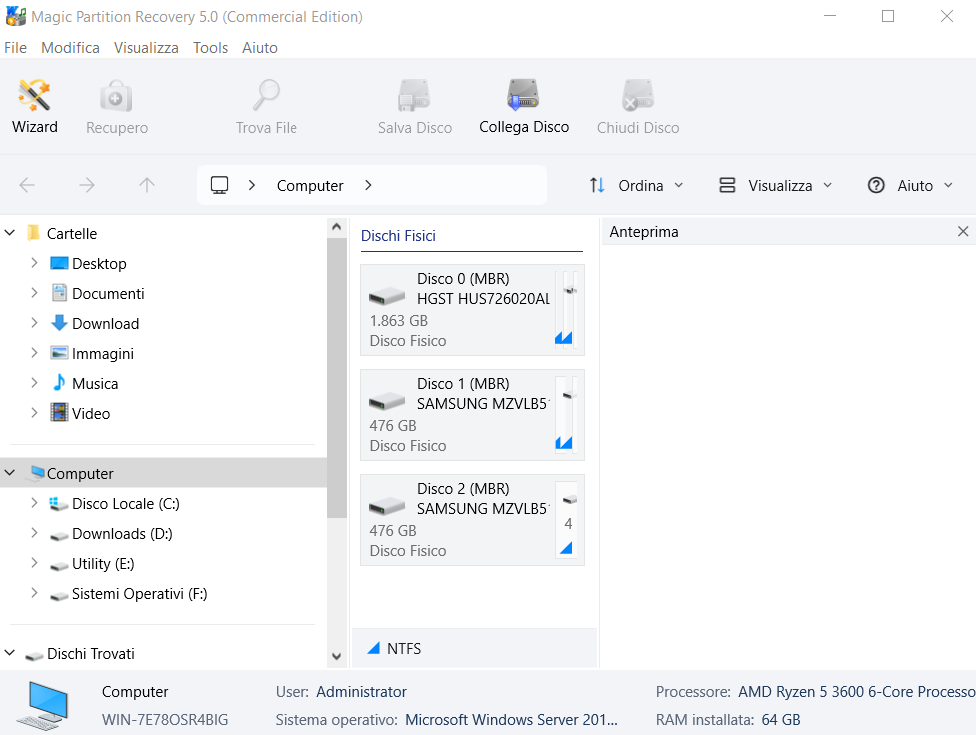Go back with the left arrow
The width and height of the screenshot is (976, 735).
pos(27,185)
